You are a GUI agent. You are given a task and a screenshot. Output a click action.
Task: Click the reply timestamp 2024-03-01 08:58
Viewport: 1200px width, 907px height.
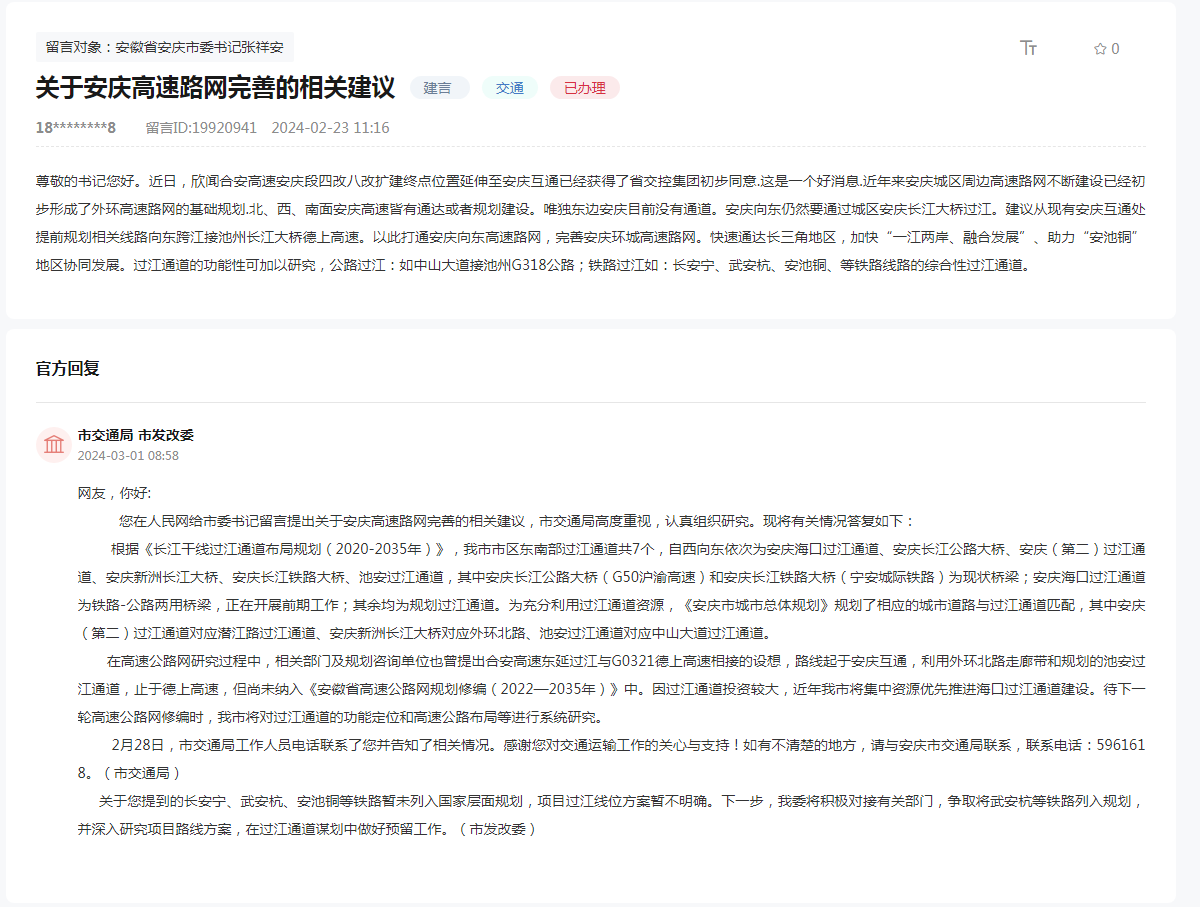tap(128, 456)
